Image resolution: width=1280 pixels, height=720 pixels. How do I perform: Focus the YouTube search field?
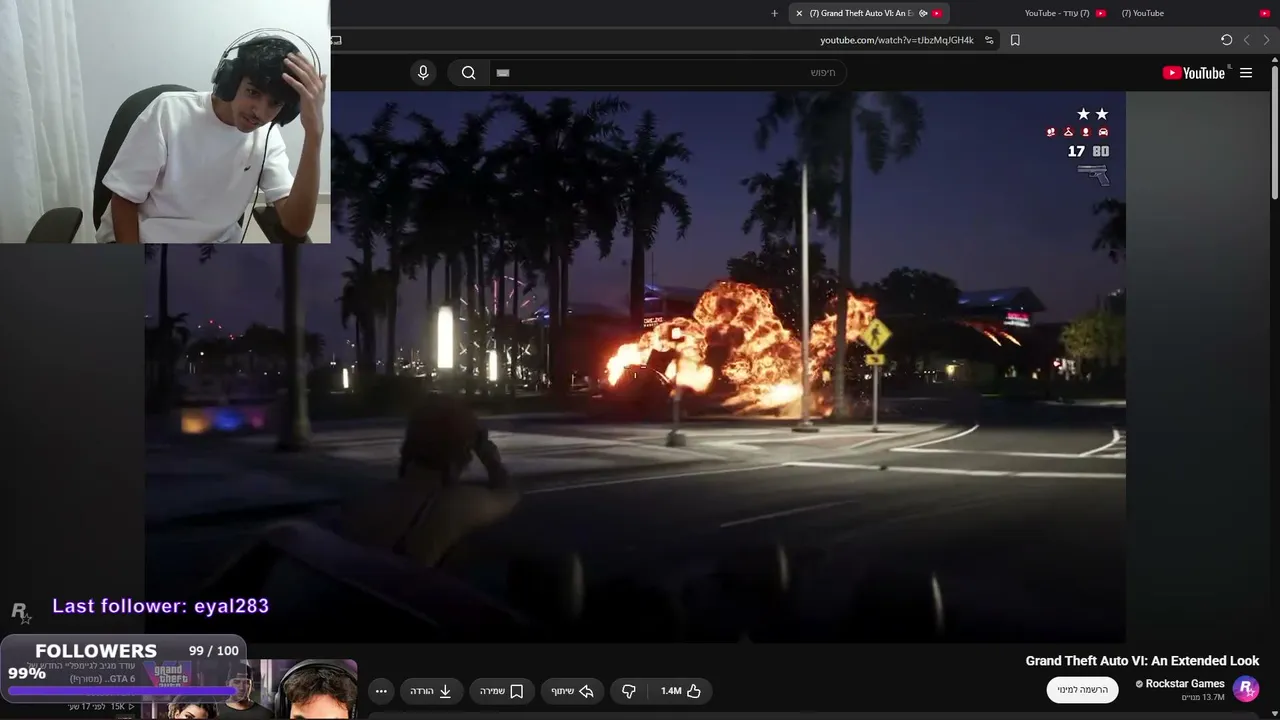tap(667, 72)
